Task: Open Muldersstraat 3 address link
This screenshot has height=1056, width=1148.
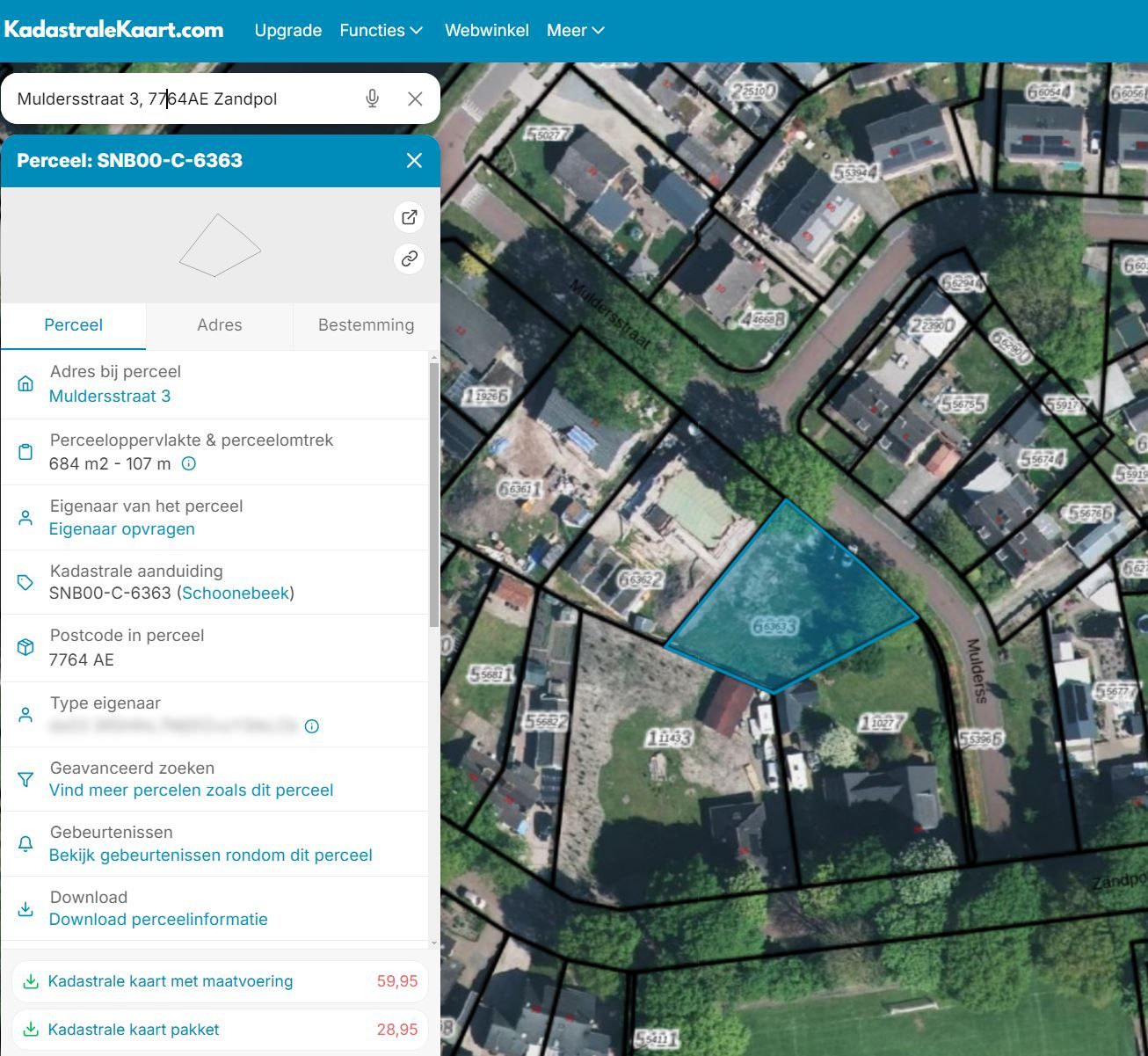Action: tap(110, 396)
